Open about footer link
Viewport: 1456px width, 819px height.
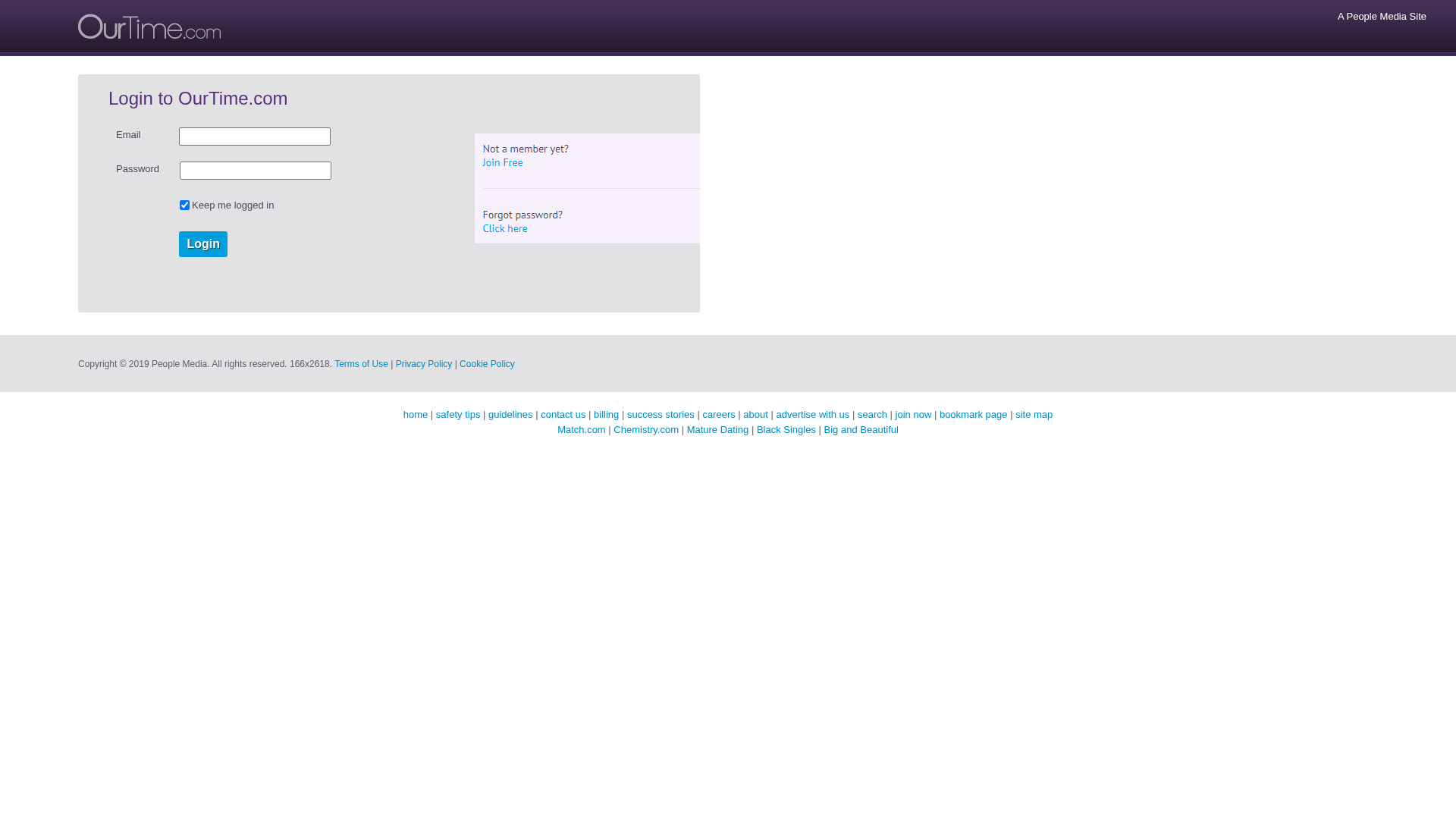pos(755,415)
